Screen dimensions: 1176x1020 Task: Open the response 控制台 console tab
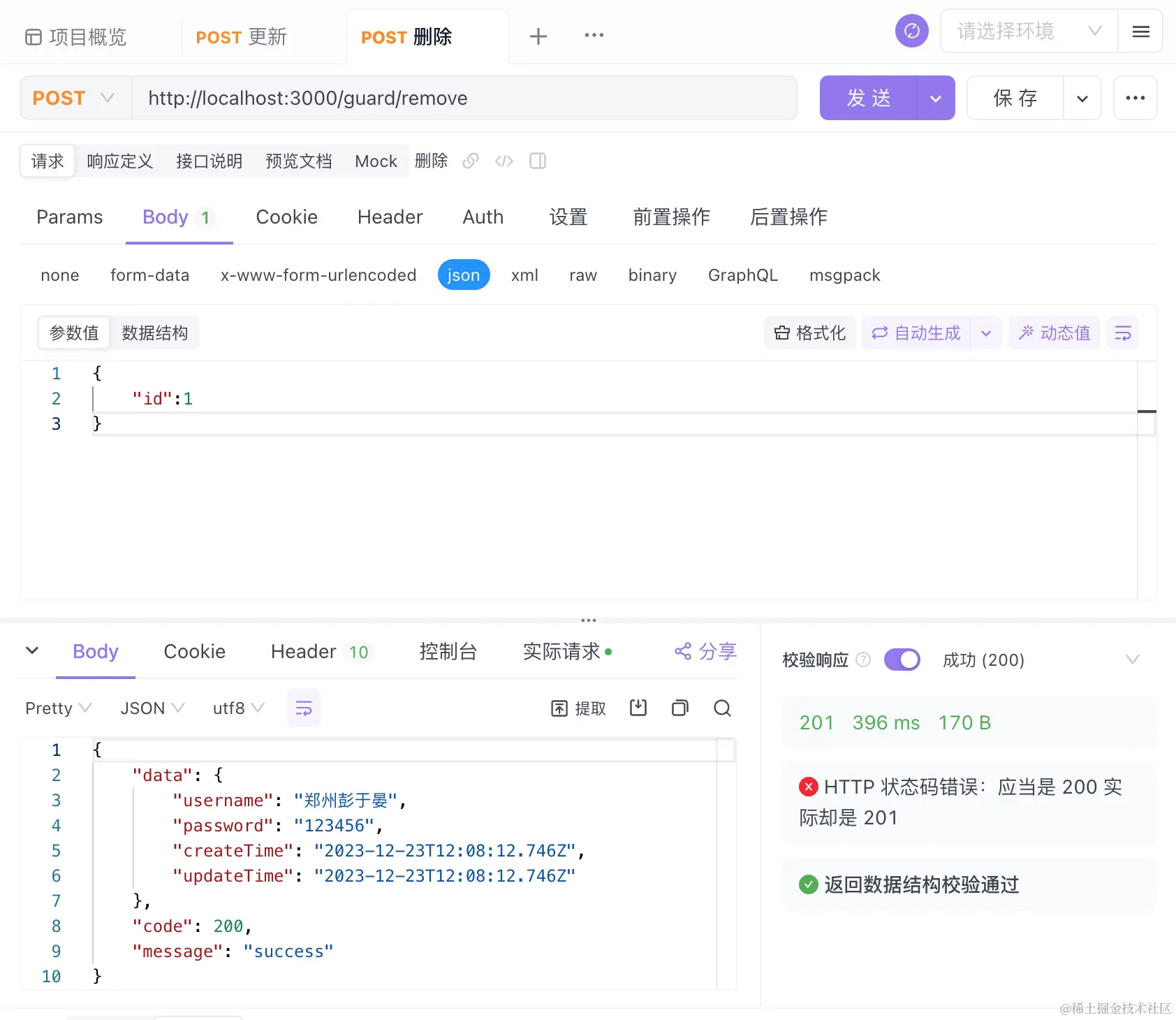tap(448, 652)
